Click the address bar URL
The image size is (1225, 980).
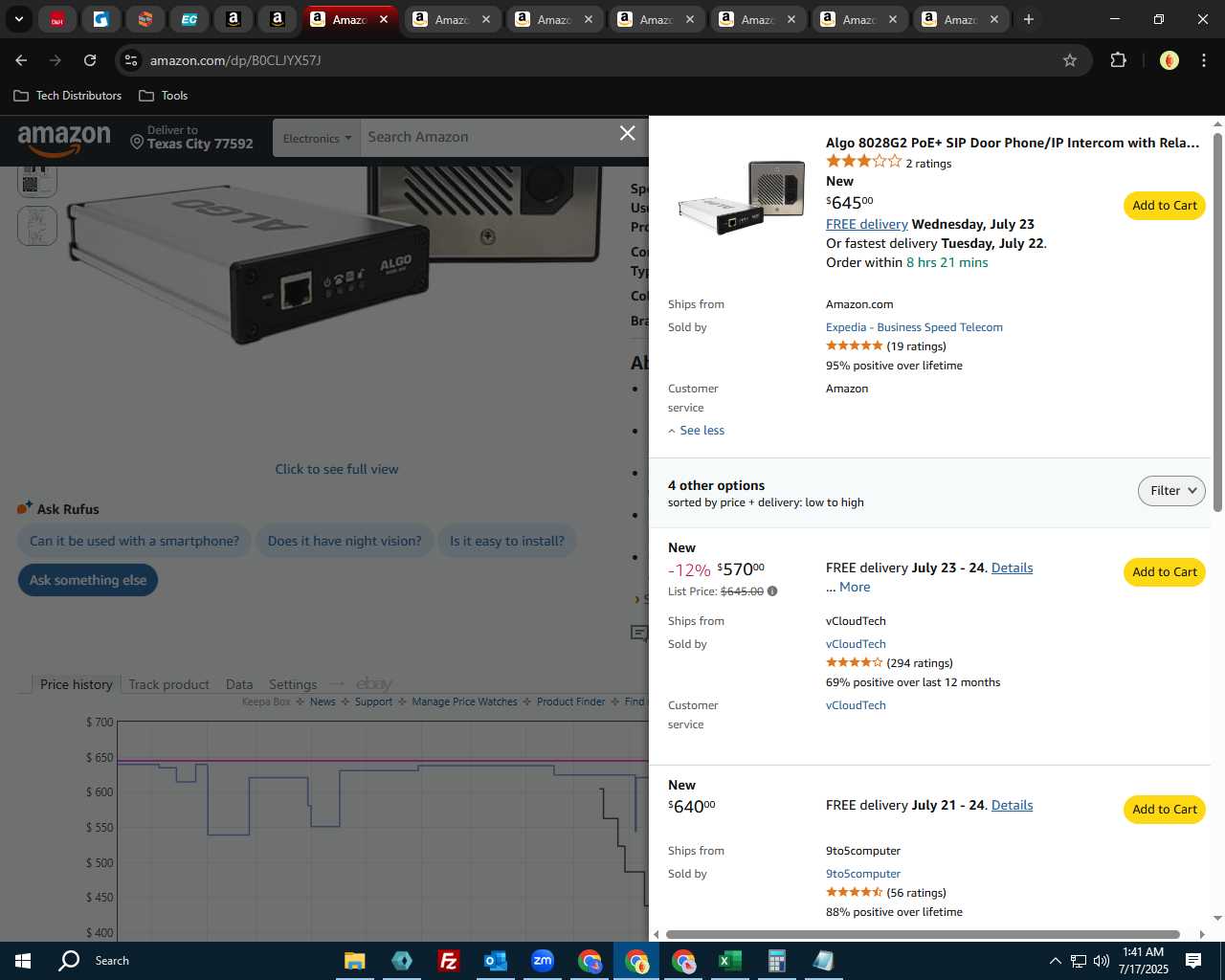point(235,60)
